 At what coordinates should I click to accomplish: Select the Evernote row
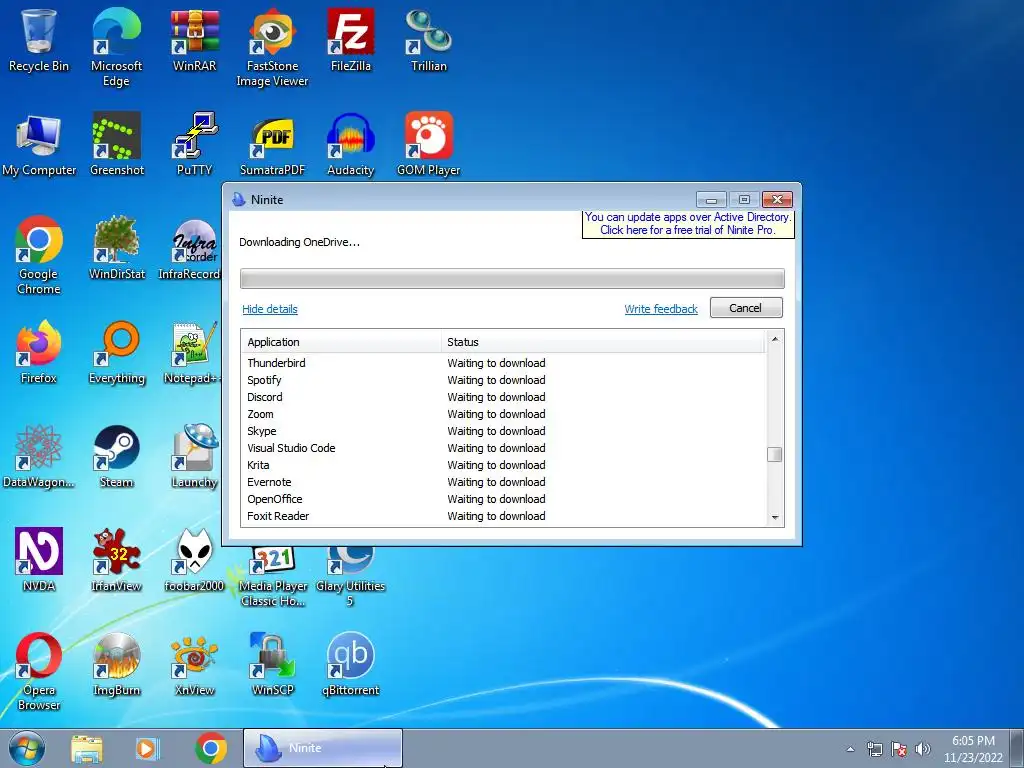pyautogui.click(x=503, y=482)
